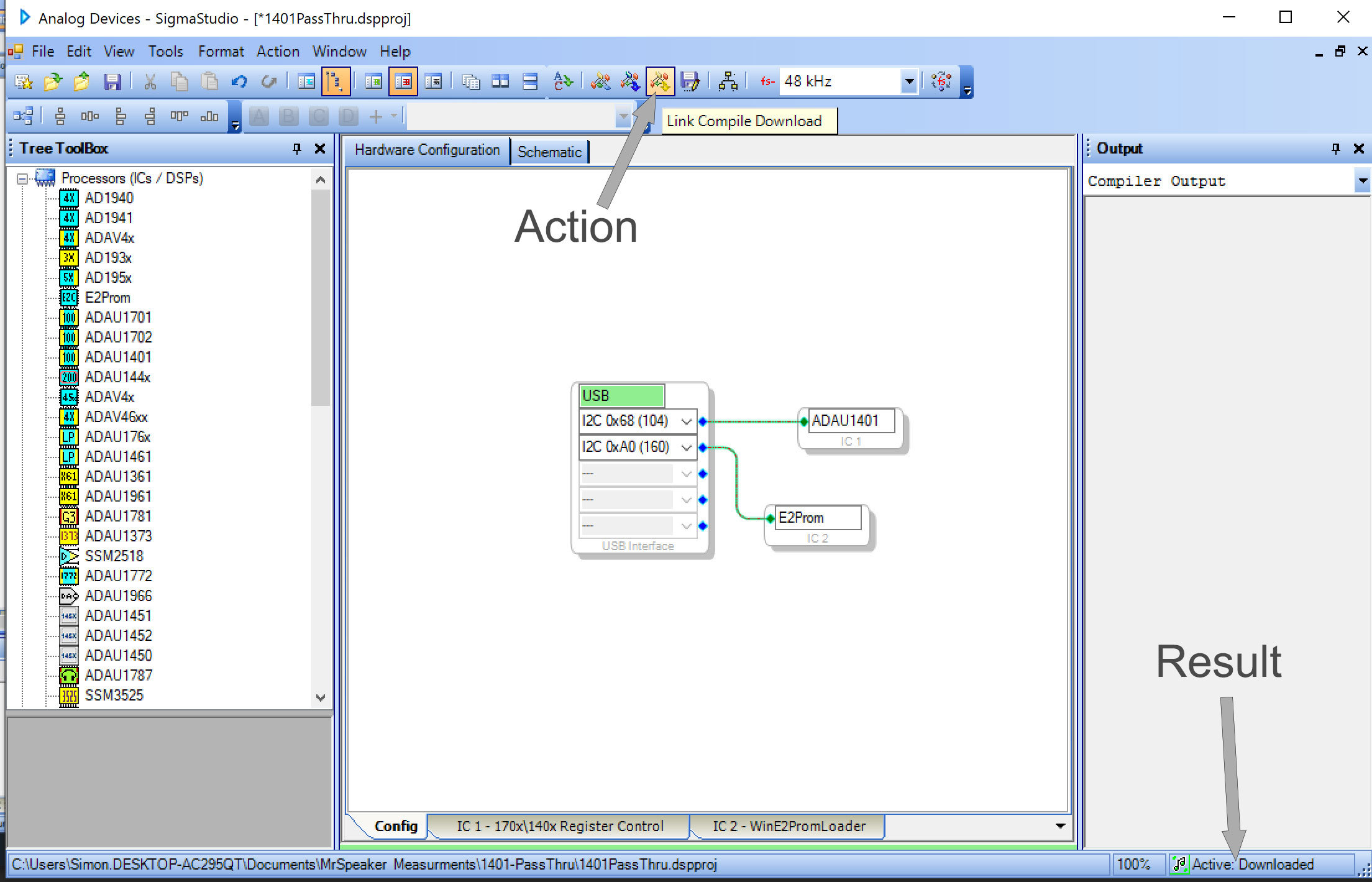Viewport: 1372px width, 882px height.
Task: Pin the Output panel
Action: 1336,149
